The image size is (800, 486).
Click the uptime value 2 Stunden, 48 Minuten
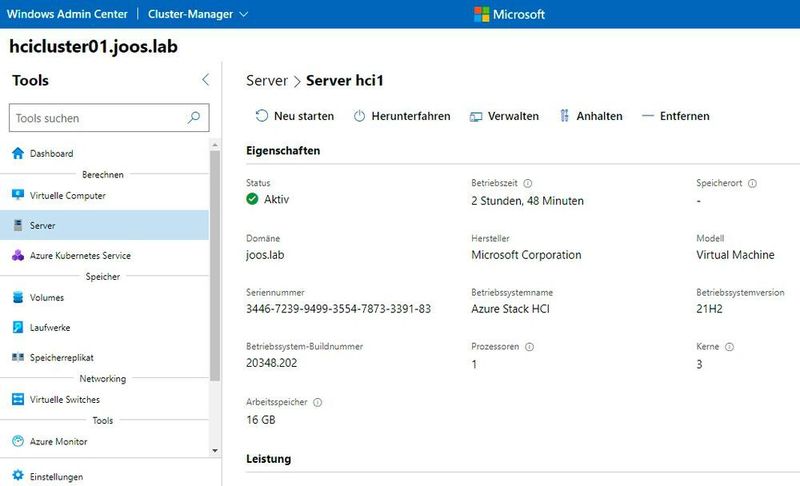(528, 200)
